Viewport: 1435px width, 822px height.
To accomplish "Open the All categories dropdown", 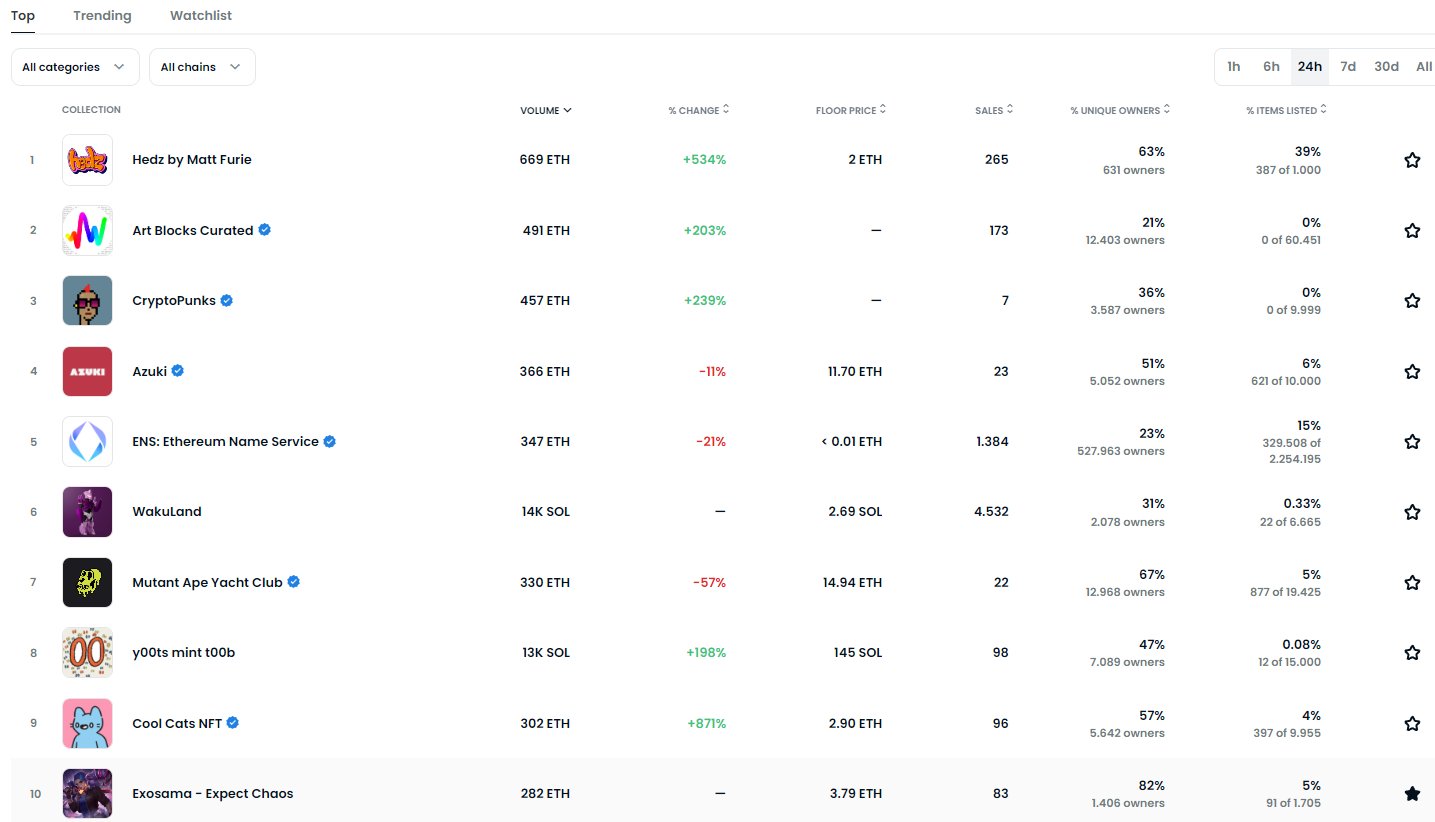I will [x=75, y=67].
